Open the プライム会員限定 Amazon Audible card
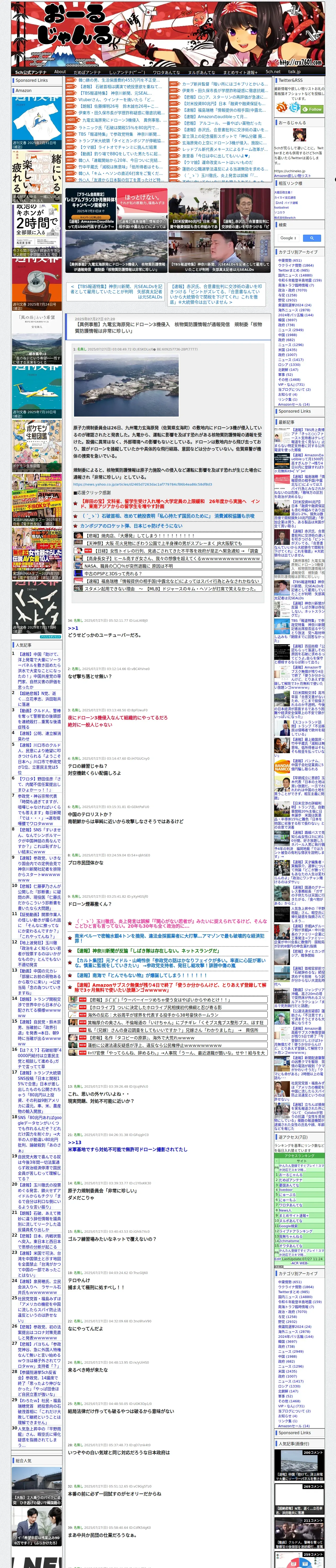Screen dimensions: 336x1568 (x=90, y=209)
